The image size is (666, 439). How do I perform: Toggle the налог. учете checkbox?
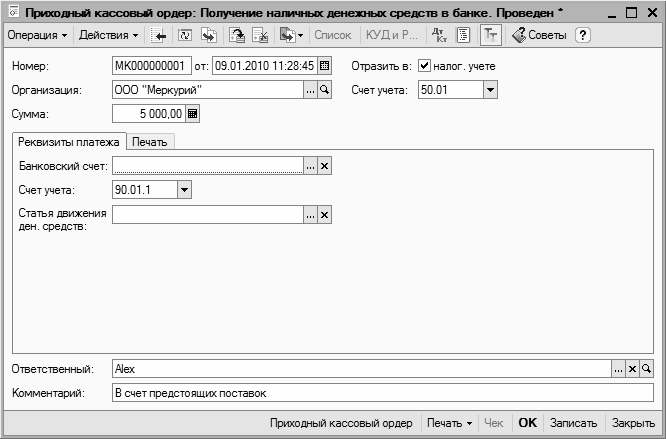tap(424, 66)
